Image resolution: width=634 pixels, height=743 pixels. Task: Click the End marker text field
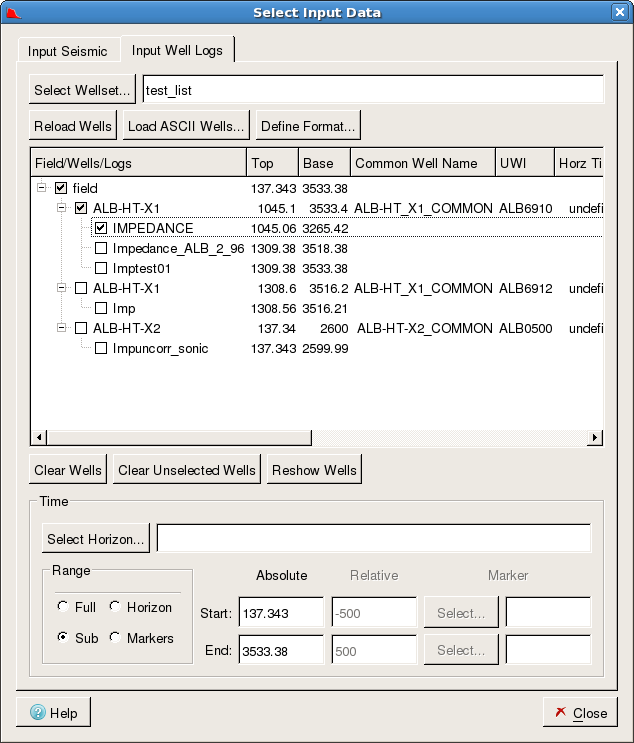548,650
